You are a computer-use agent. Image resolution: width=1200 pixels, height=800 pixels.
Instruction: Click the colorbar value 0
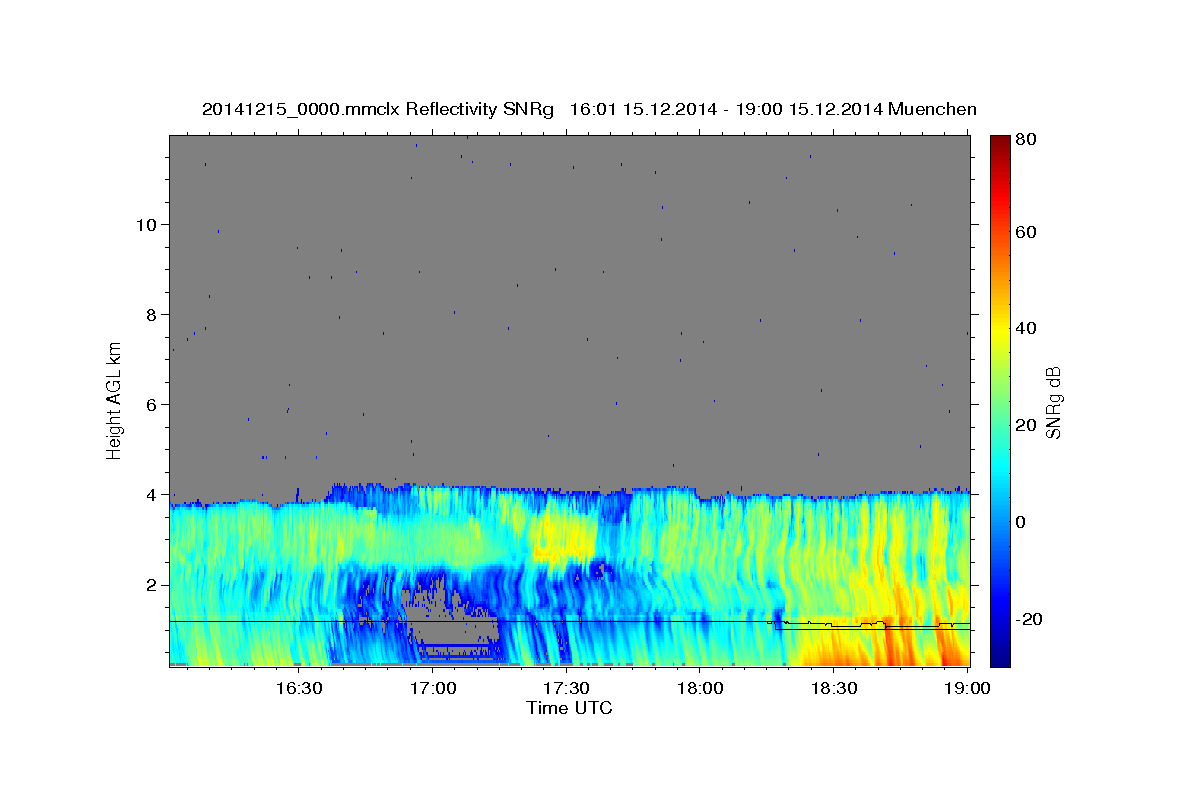point(1023,522)
